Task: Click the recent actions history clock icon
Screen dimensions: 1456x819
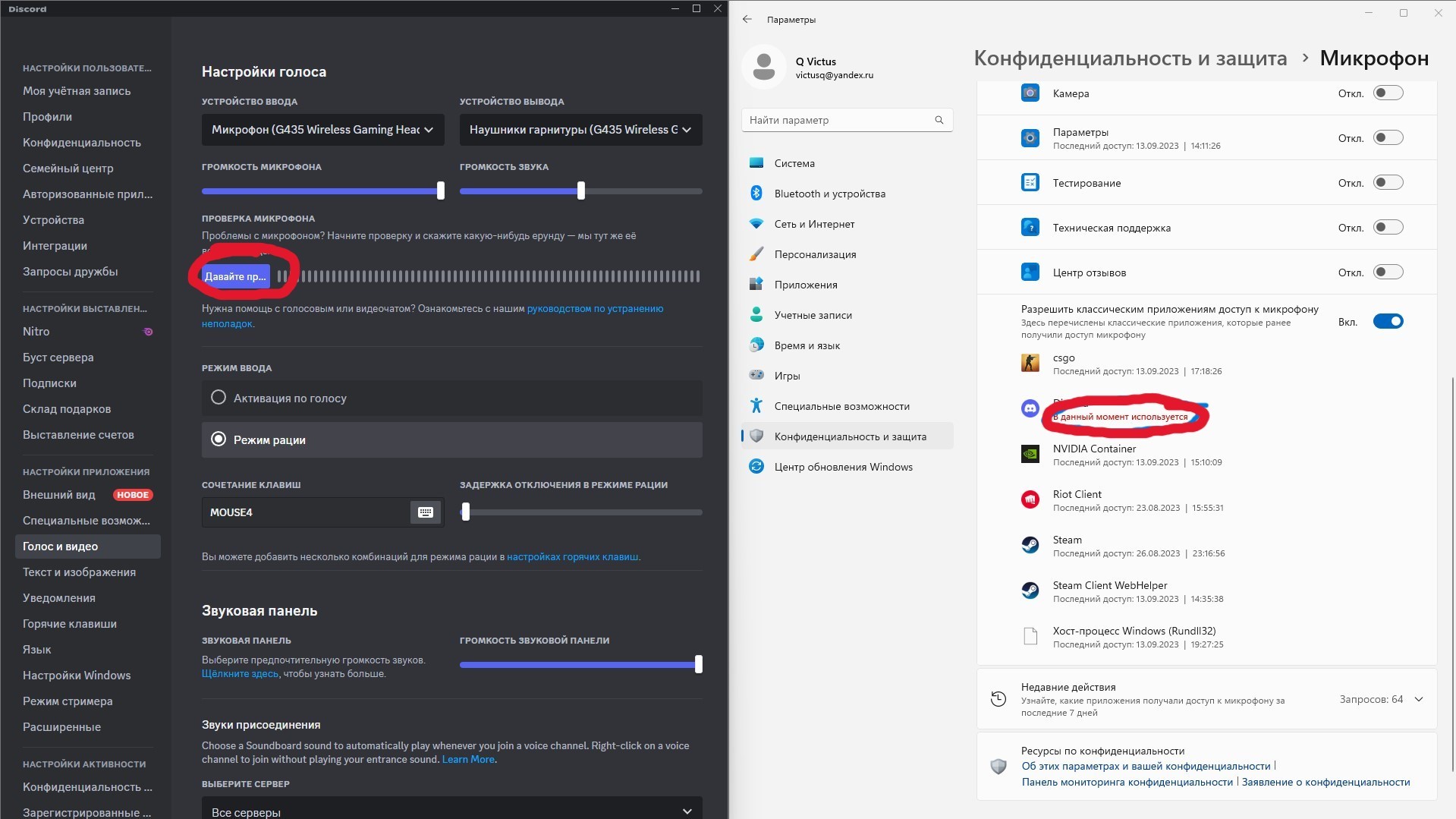Action: point(998,699)
